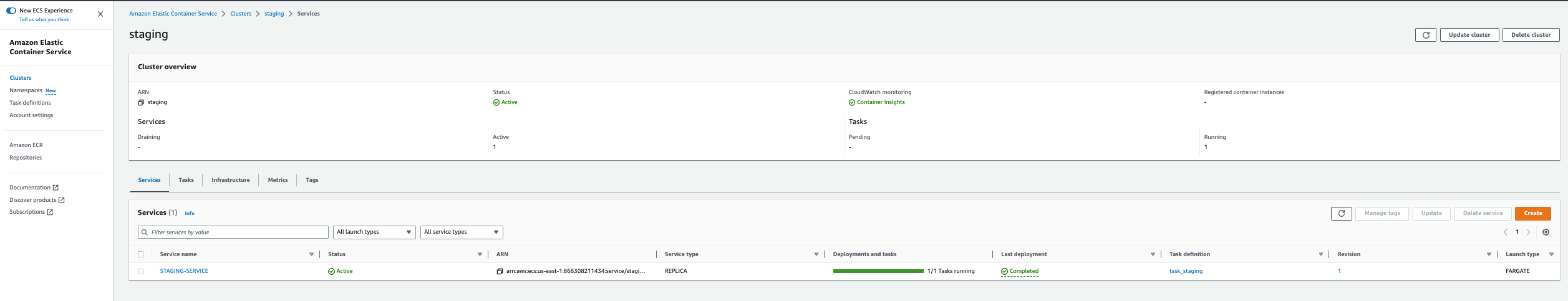Switch to the Tags tab
Image resolution: width=1568 pixels, height=301 pixels.
(x=312, y=180)
